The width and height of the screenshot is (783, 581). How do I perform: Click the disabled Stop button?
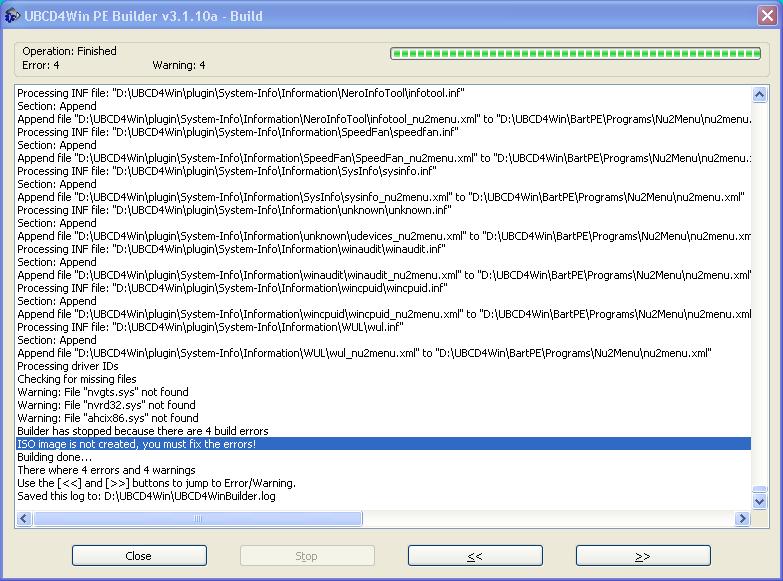(307, 556)
